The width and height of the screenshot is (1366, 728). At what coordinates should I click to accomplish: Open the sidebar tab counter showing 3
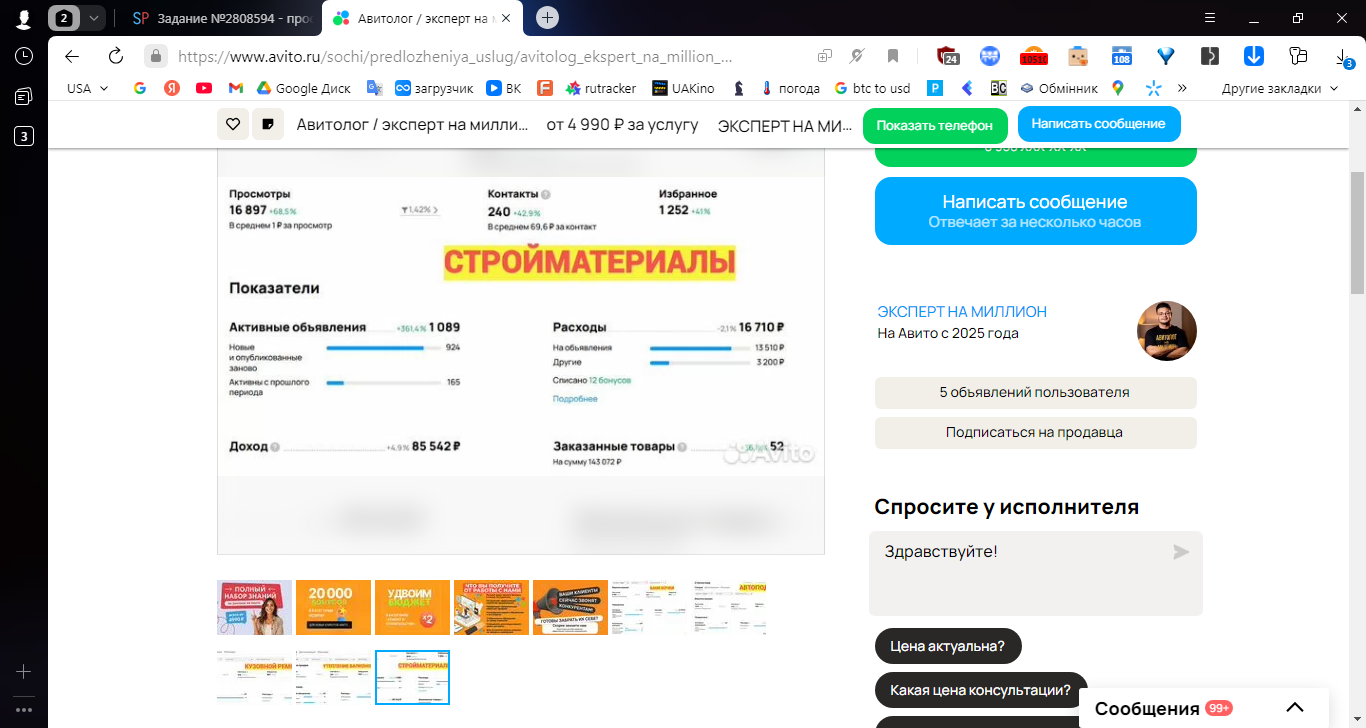[x=24, y=136]
